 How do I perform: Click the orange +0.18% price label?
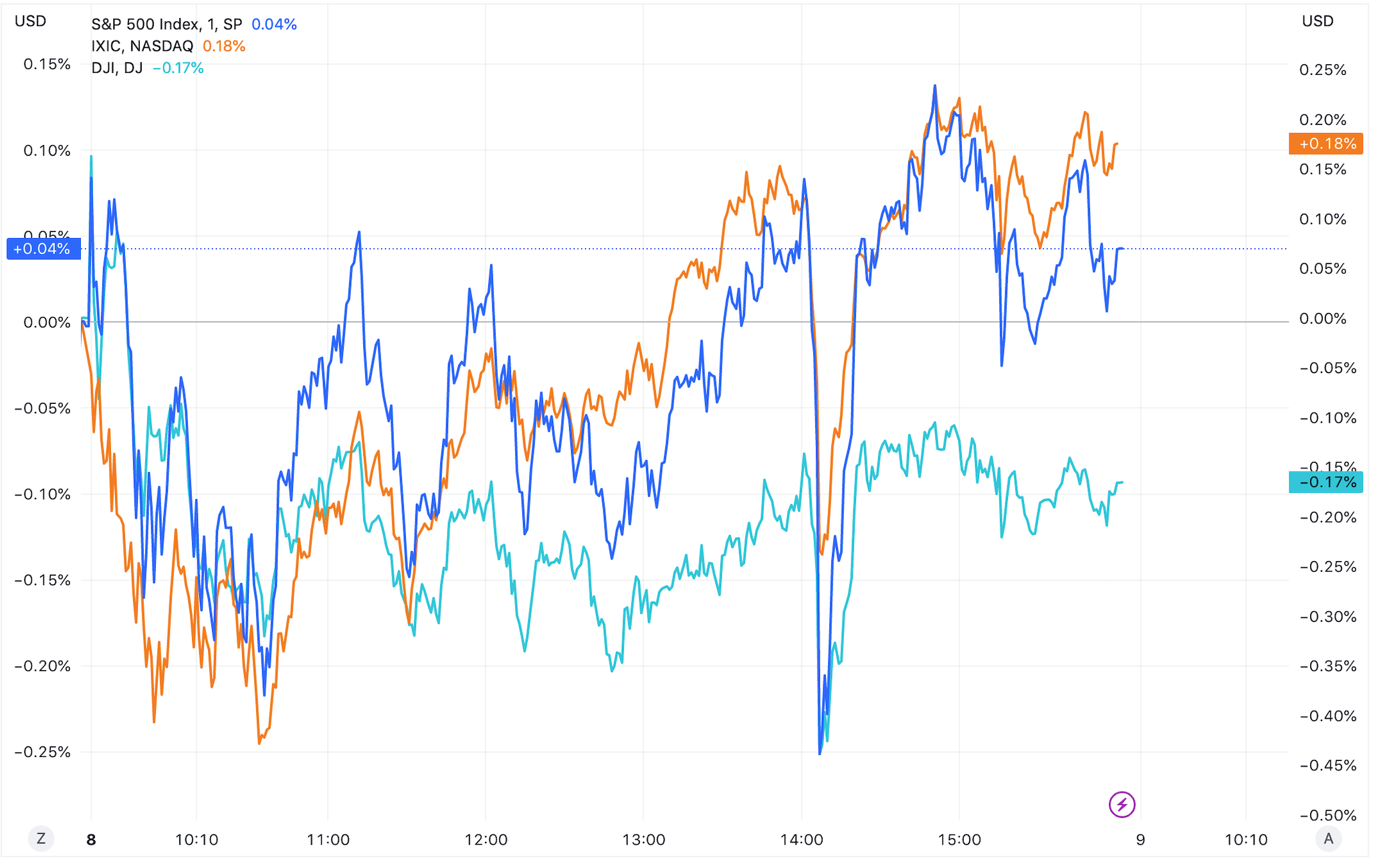[x=1326, y=144]
